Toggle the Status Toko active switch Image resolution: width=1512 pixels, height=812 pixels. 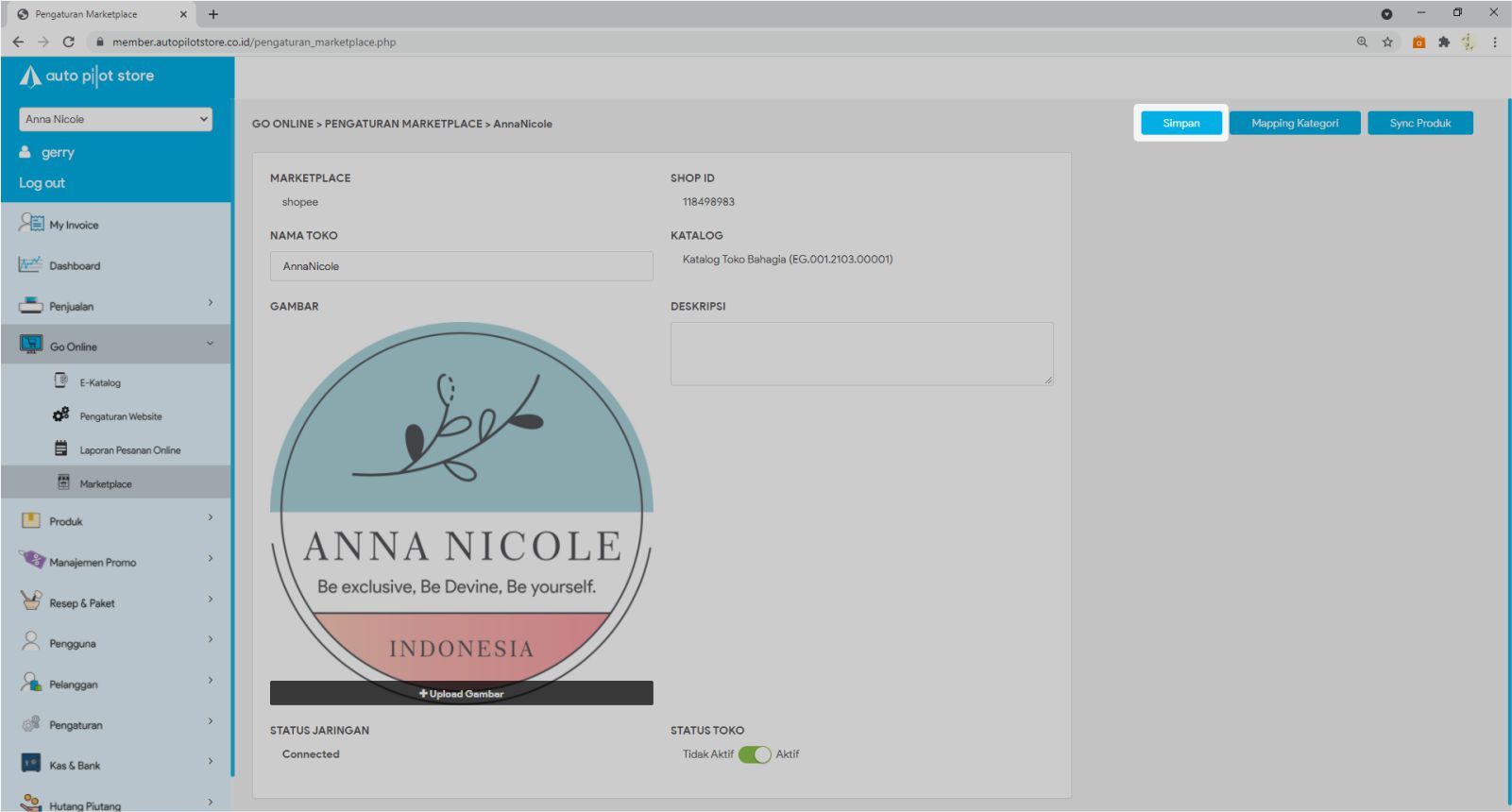[755, 754]
